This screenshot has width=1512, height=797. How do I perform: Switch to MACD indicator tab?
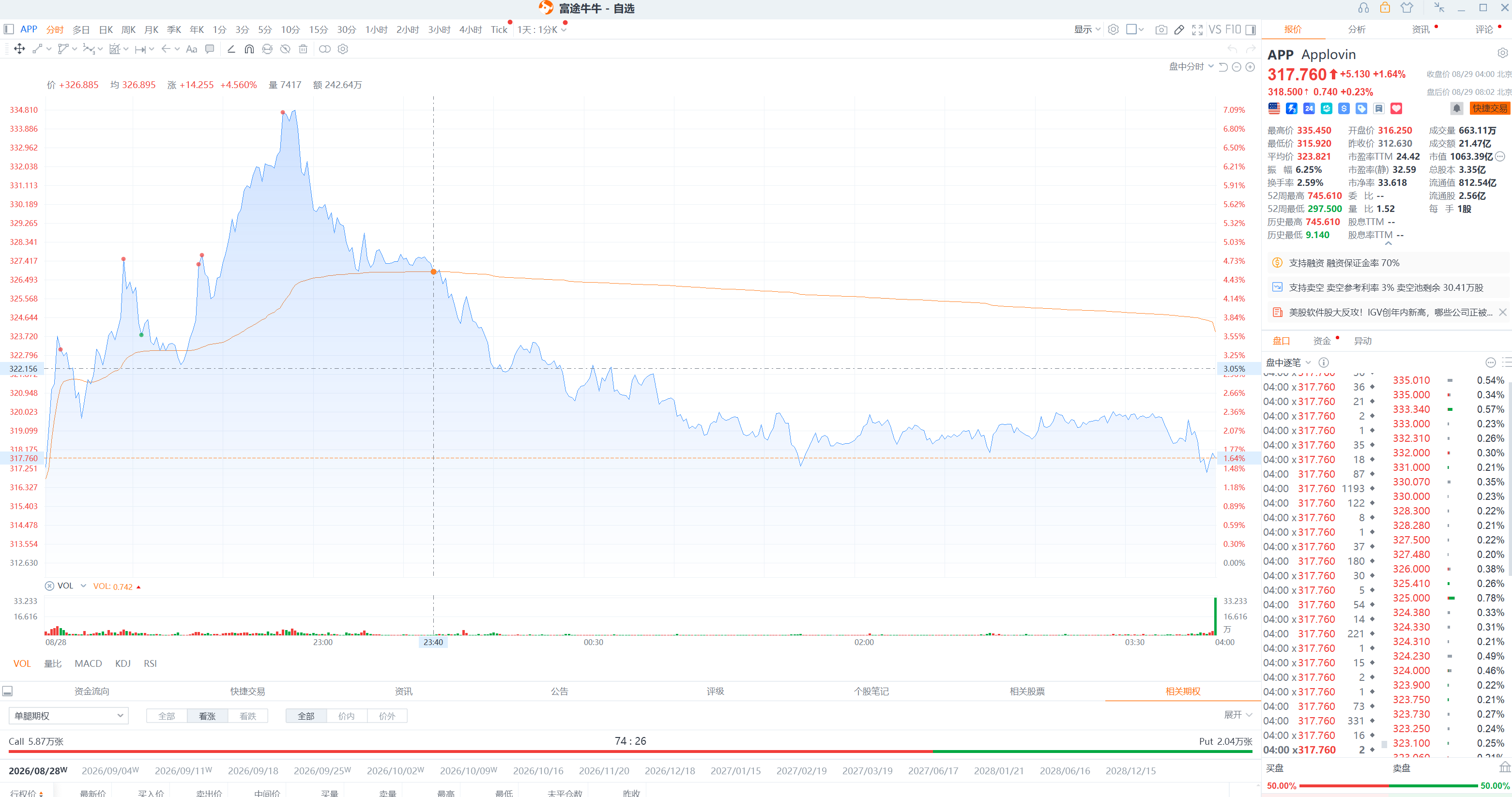(x=88, y=664)
